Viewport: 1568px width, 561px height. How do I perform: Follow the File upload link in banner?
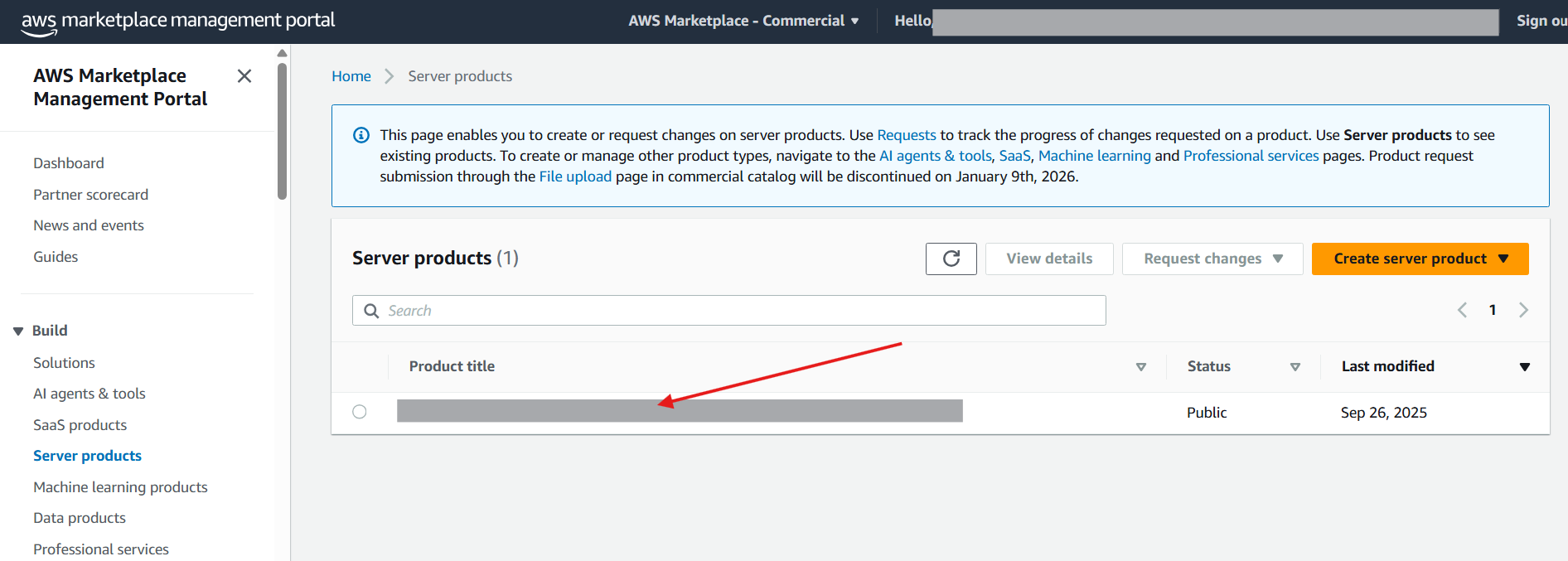575,177
